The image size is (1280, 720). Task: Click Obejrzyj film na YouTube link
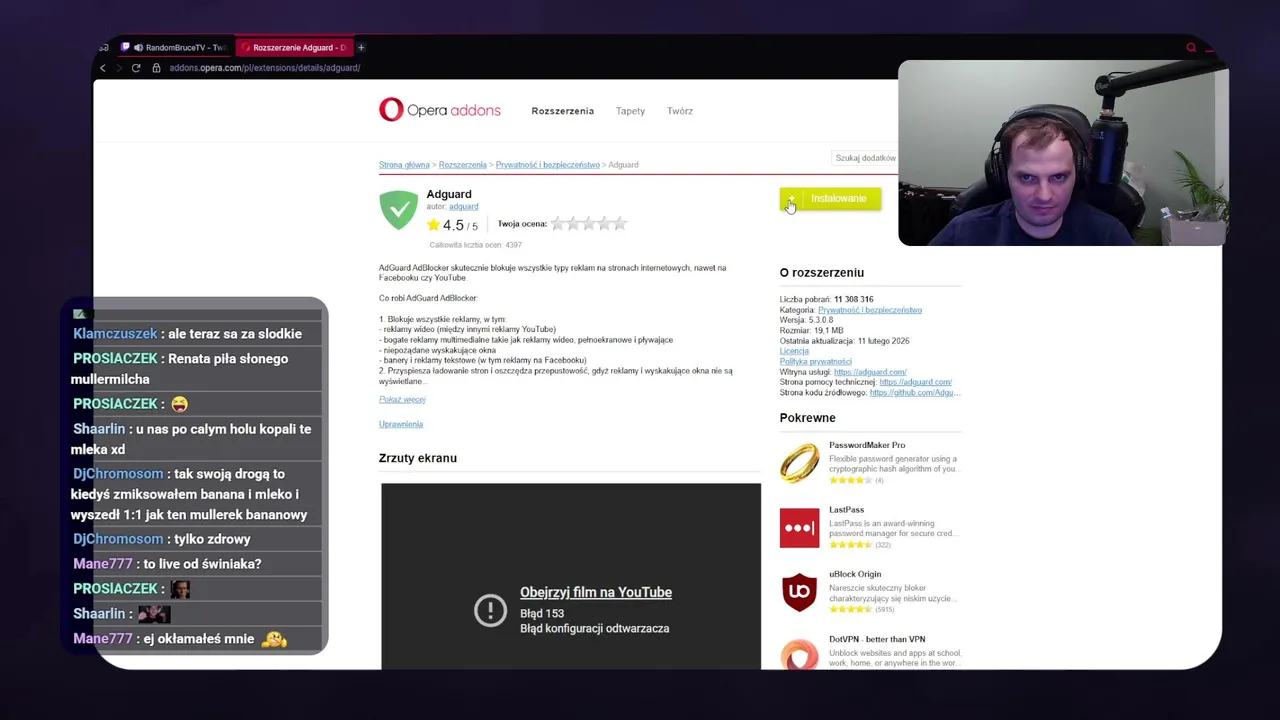(x=596, y=592)
